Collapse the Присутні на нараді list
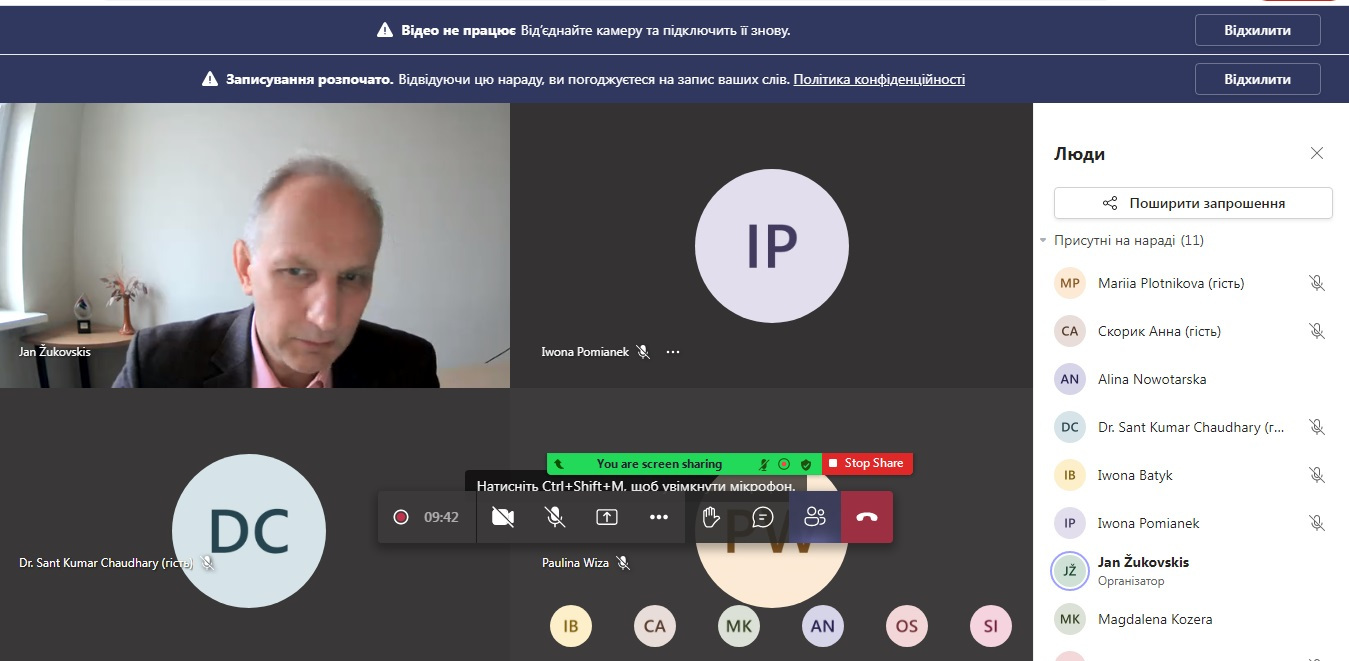Image resolution: width=1349 pixels, height=661 pixels. (x=1044, y=241)
